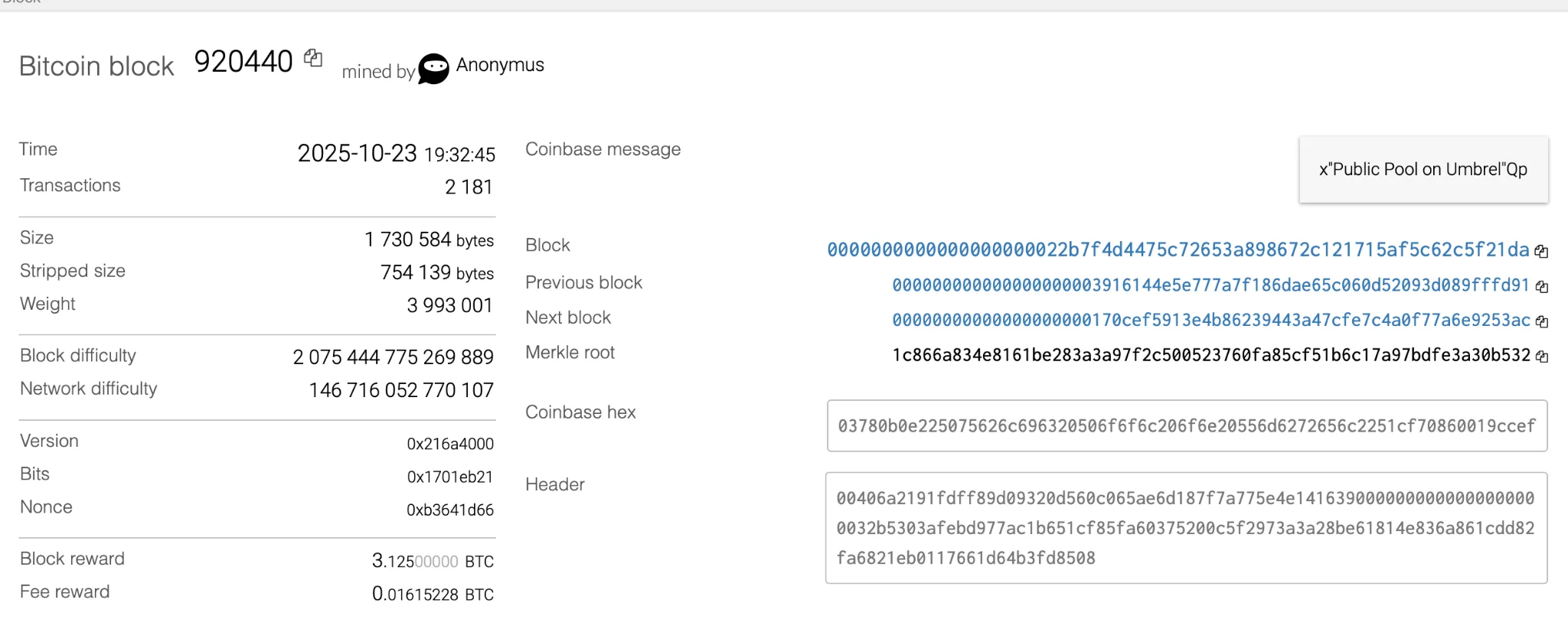Click the Nonce value 0xb3641d66

click(x=449, y=510)
